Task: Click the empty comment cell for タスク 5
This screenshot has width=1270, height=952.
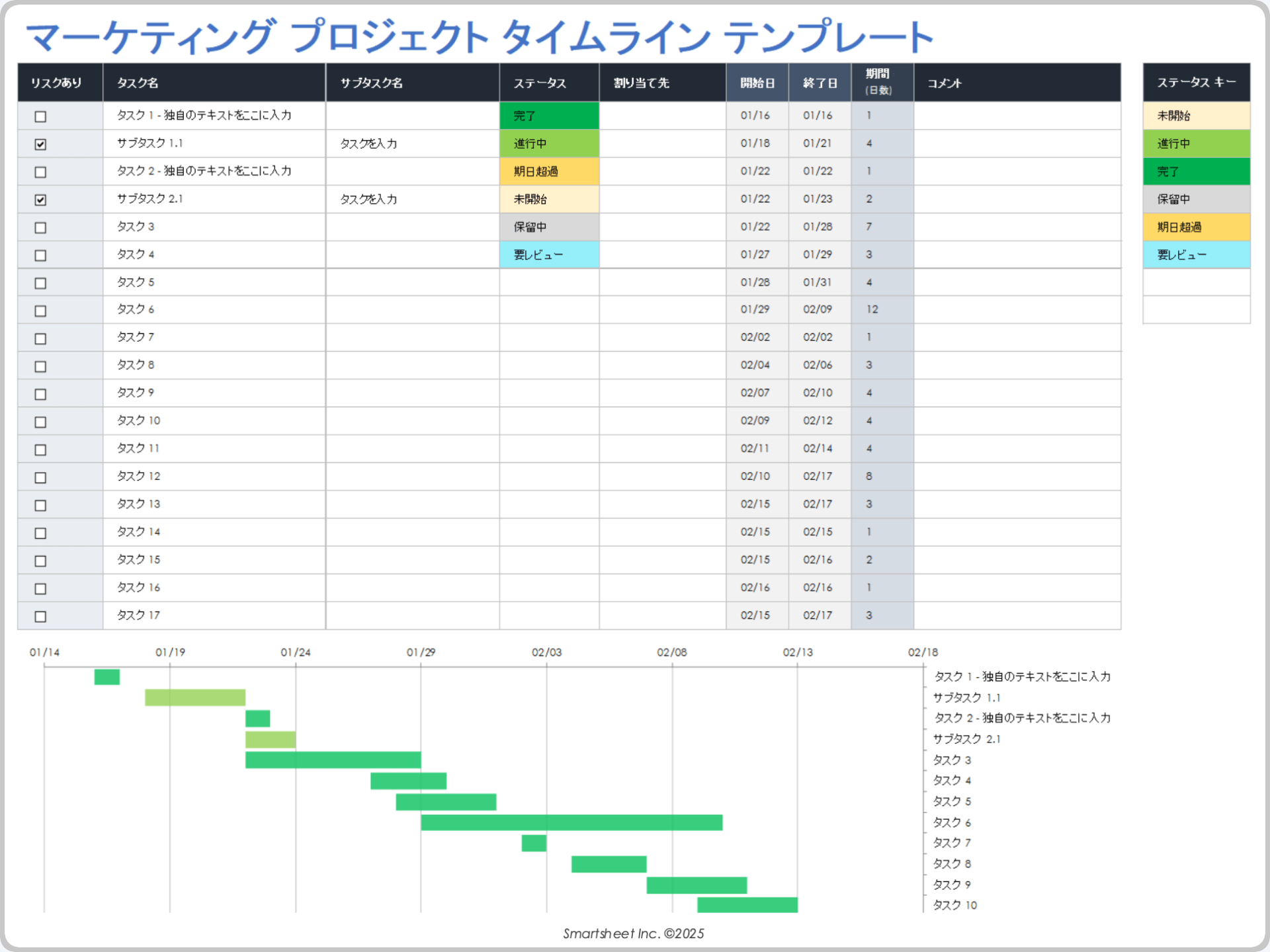Action: point(1017,282)
